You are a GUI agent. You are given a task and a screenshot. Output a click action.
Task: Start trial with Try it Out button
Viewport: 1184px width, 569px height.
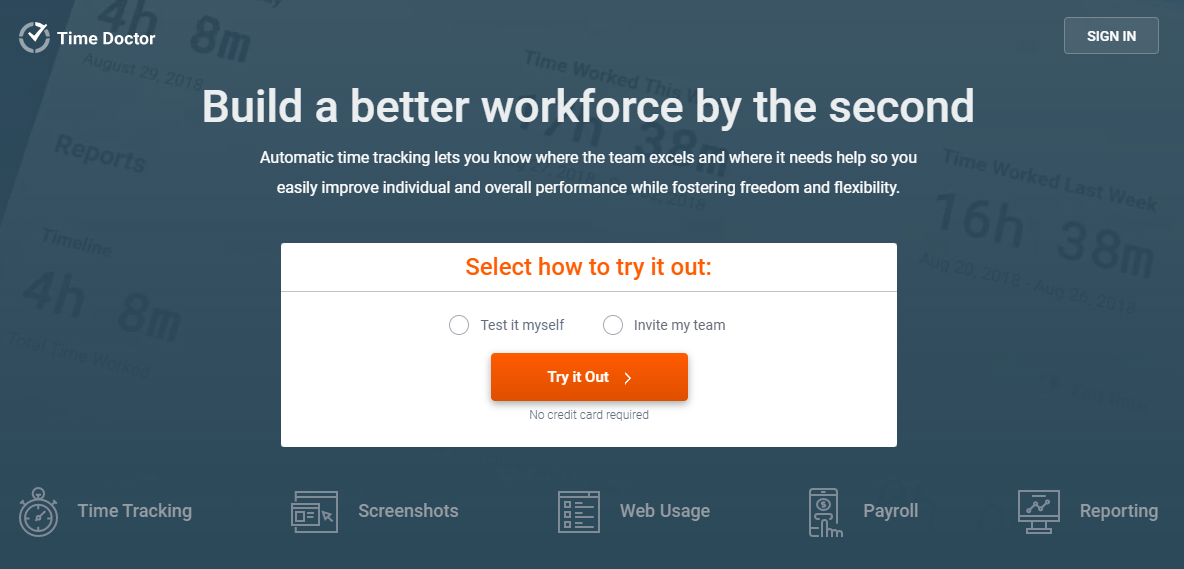pos(589,377)
